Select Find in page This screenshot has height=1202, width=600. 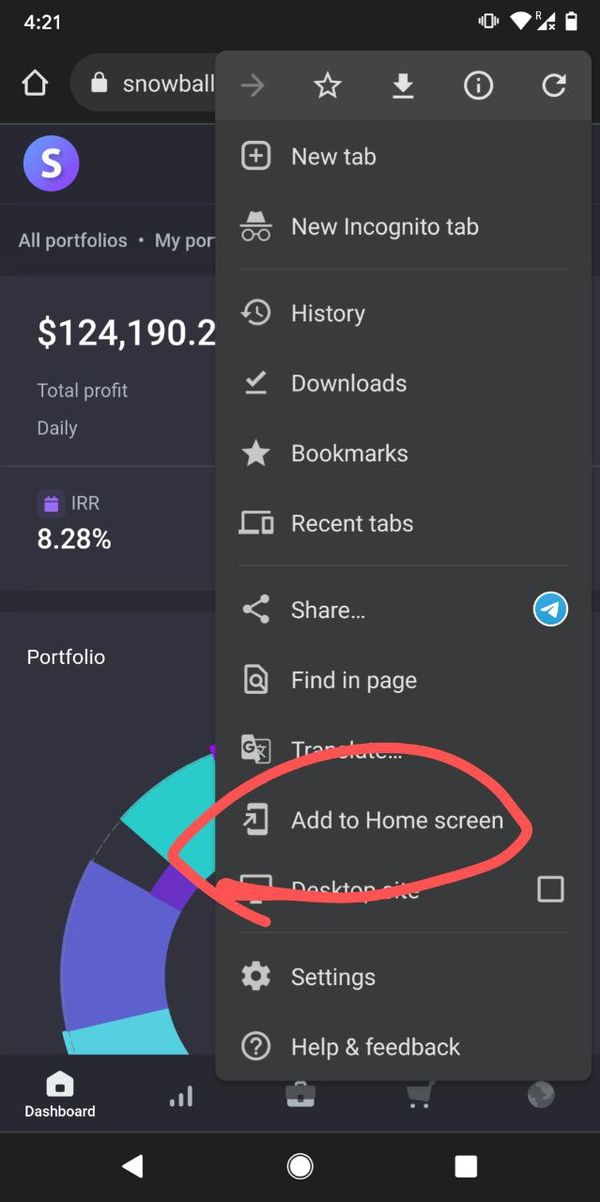tap(353, 679)
